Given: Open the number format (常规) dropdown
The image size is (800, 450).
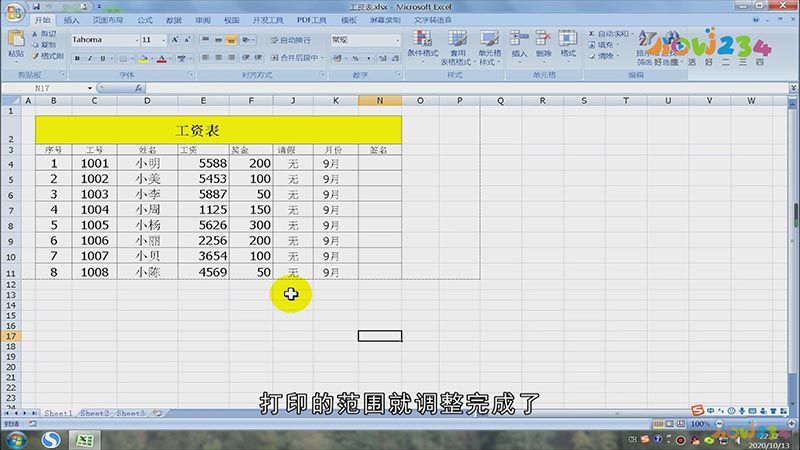Looking at the screenshot, I should pos(397,40).
